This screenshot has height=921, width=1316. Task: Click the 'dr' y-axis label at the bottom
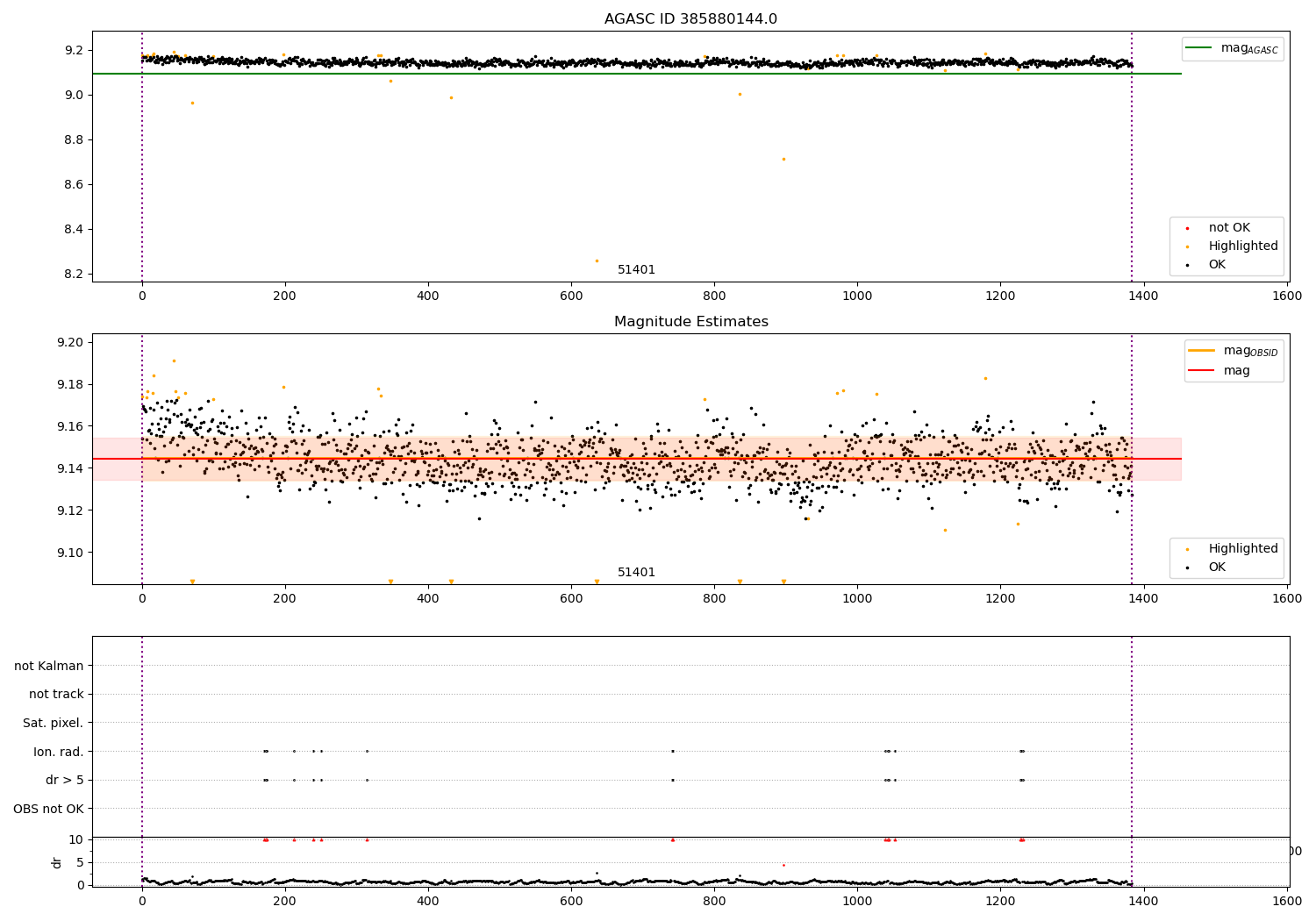click(57, 862)
